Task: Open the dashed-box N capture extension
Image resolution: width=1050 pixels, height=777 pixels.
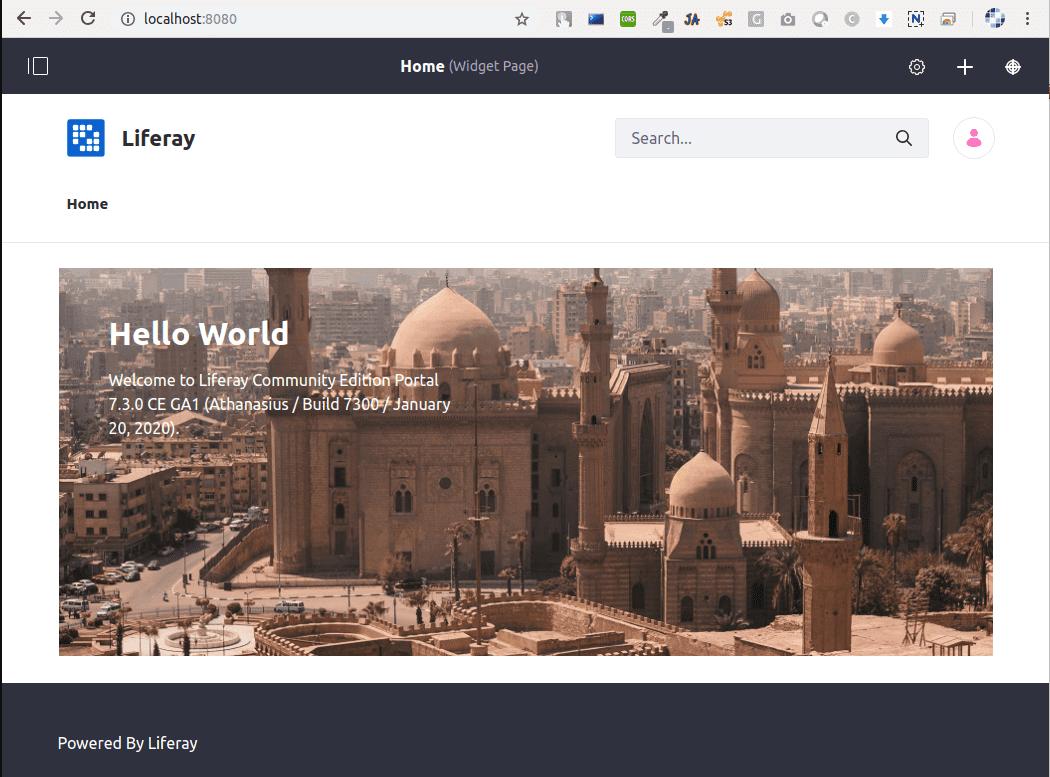Action: coord(915,19)
